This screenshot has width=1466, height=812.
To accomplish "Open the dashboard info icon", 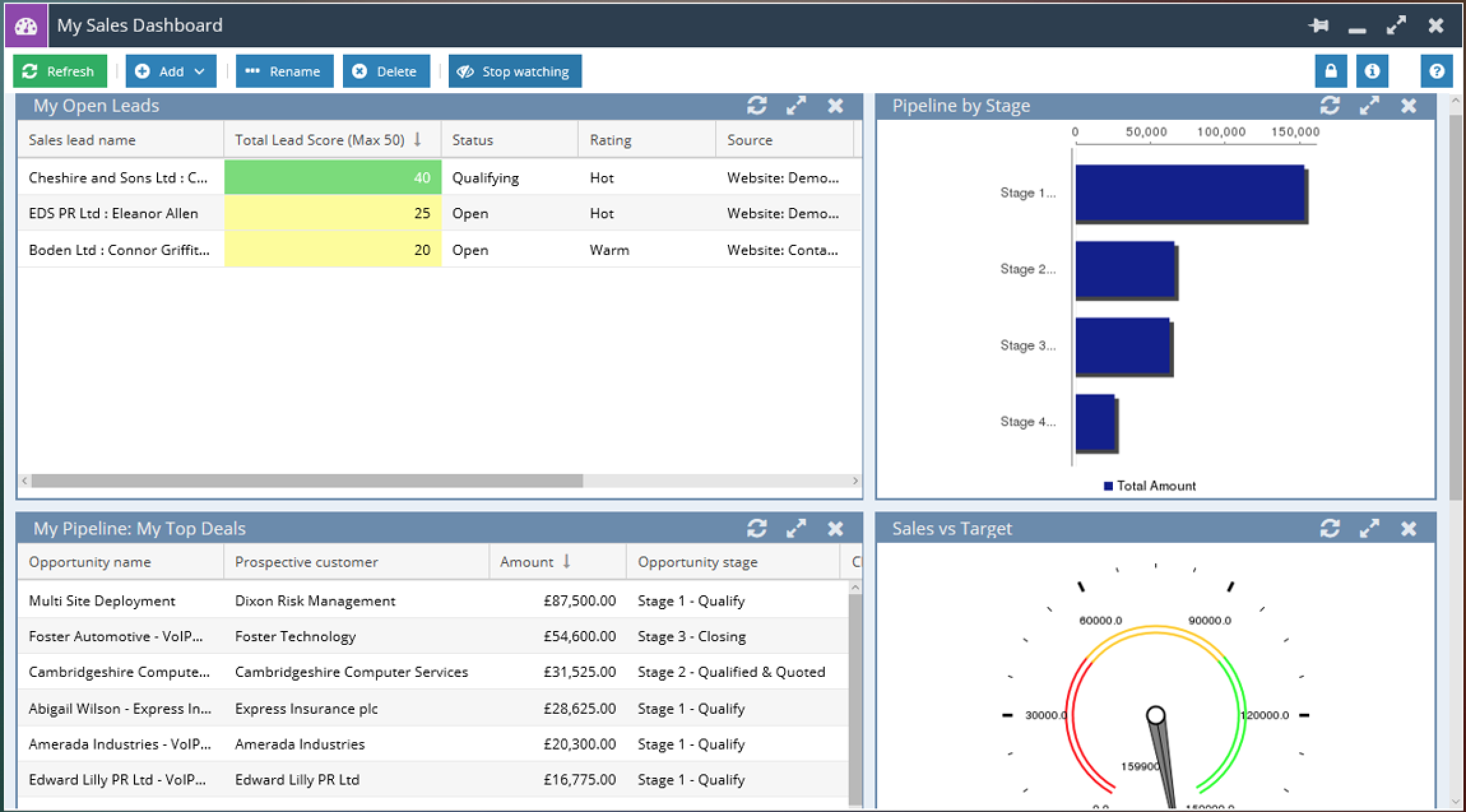I will pos(1372,71).
